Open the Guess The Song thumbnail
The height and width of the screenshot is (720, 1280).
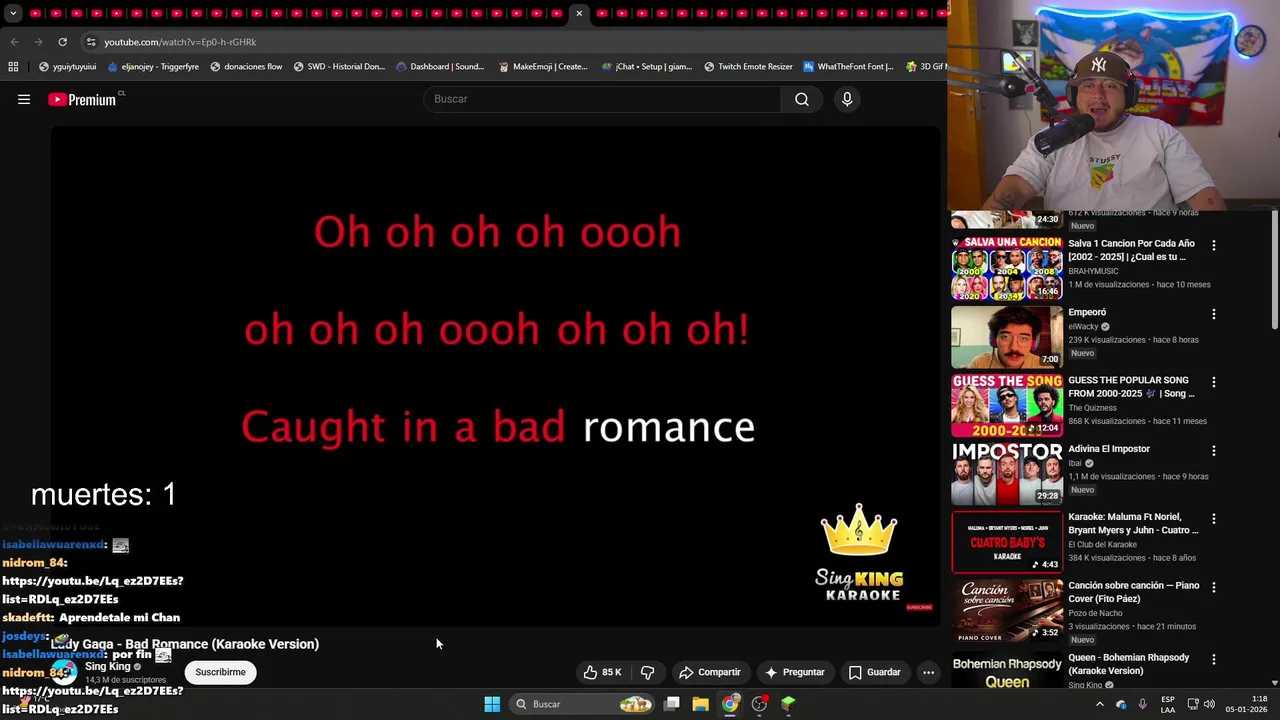click(1007, 405)
